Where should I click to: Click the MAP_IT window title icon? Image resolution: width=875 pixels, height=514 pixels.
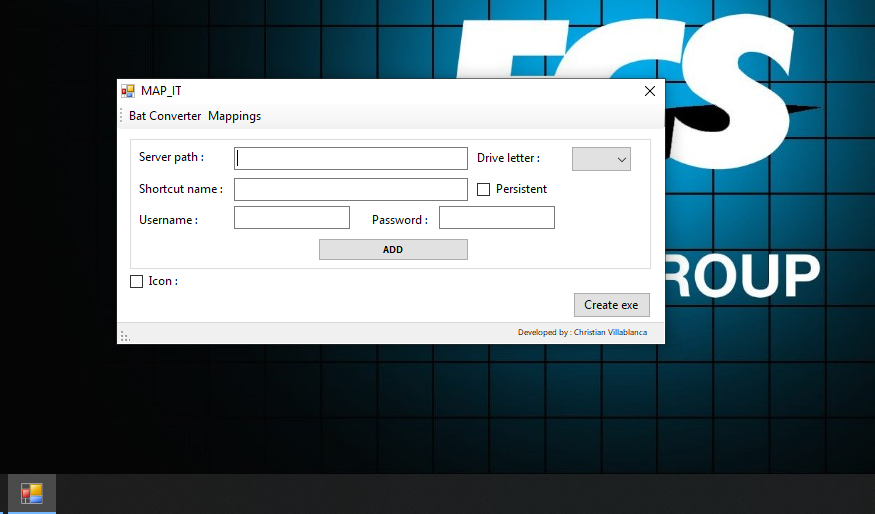point(128,91)
